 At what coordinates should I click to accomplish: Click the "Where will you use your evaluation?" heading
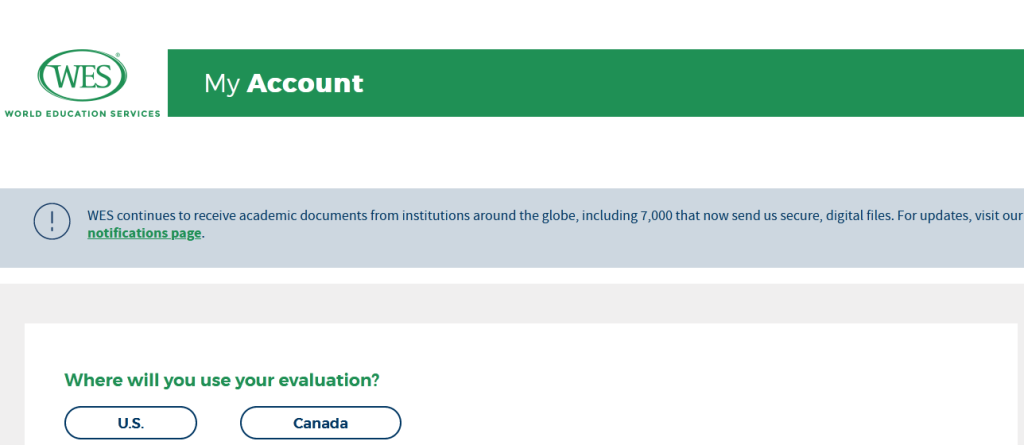[222, 380]
